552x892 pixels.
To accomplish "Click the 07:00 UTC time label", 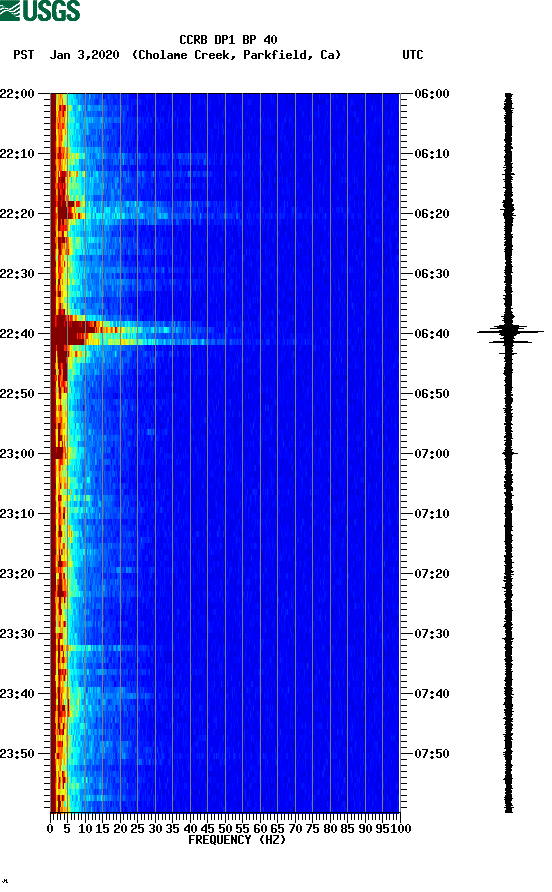I will click(x=432, y=453).
